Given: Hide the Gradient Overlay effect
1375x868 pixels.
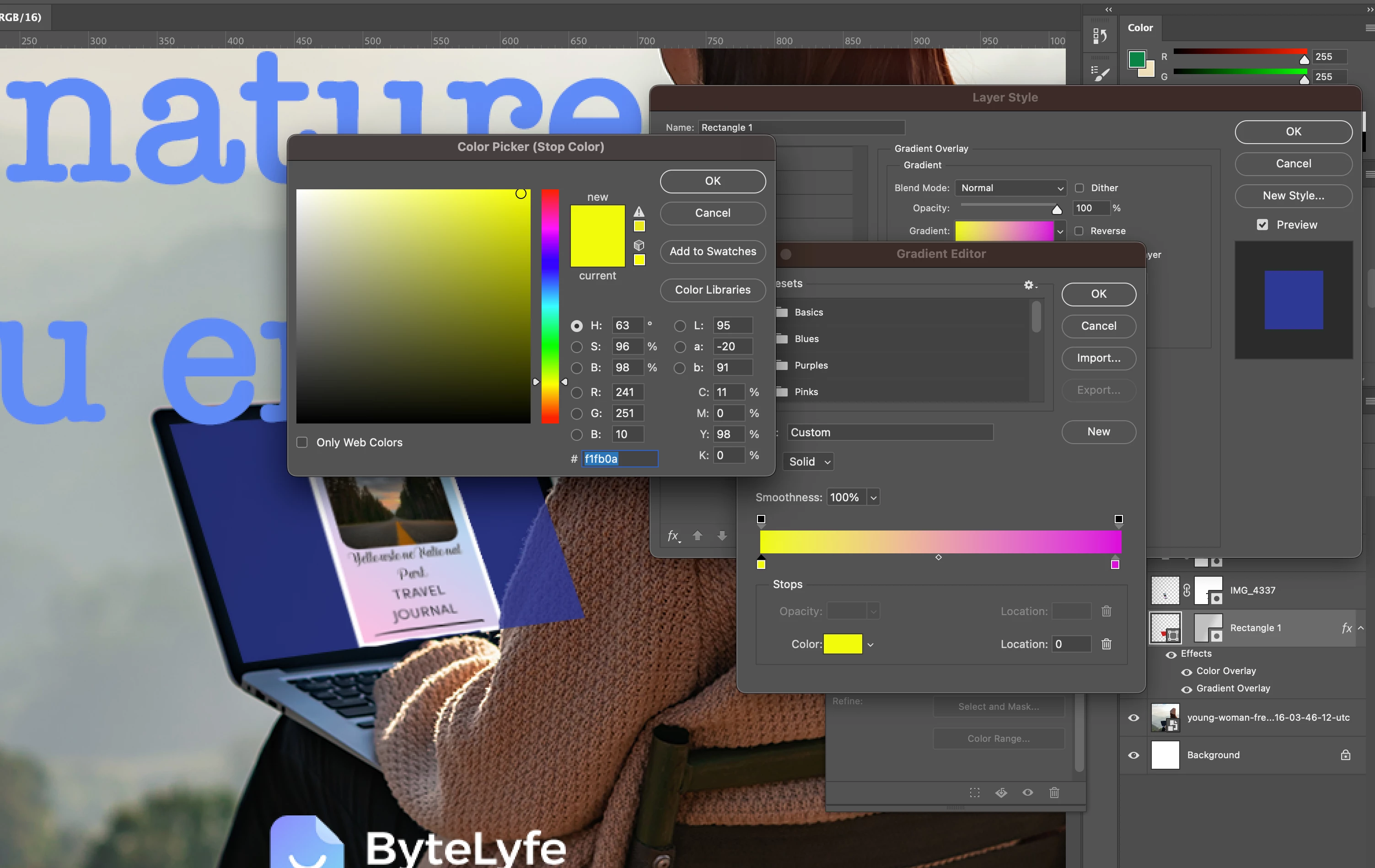Looking at the screenshot, I should [x=1186, y=689].
